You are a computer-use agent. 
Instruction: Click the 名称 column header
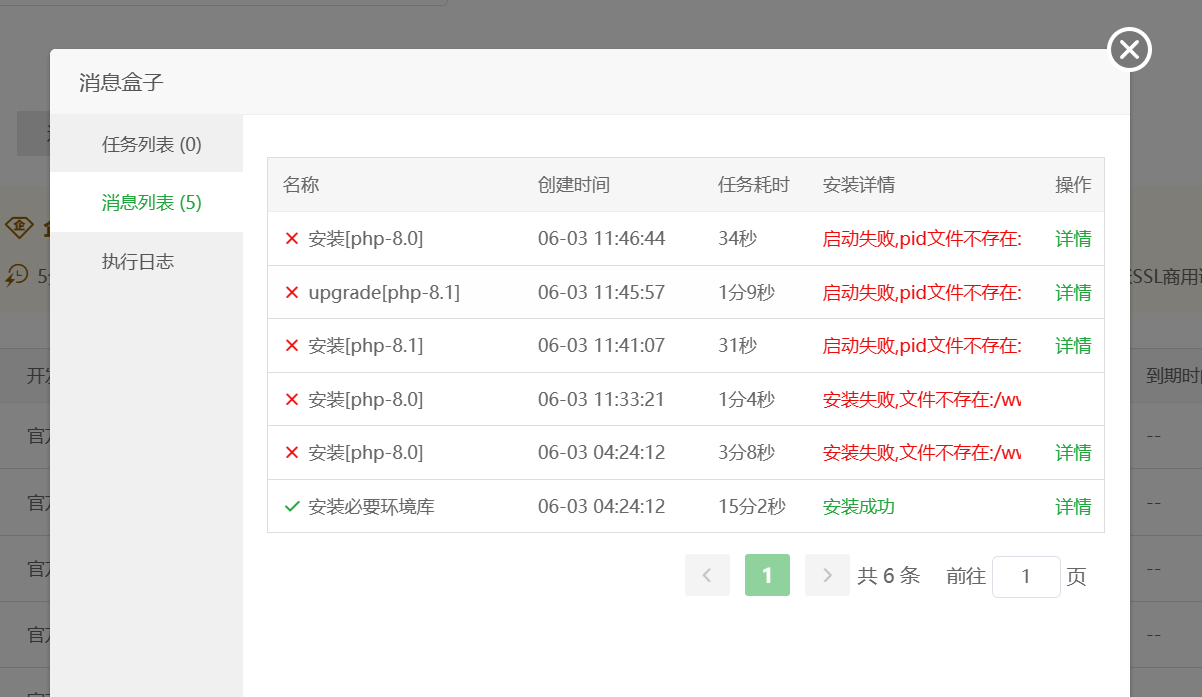301,185
